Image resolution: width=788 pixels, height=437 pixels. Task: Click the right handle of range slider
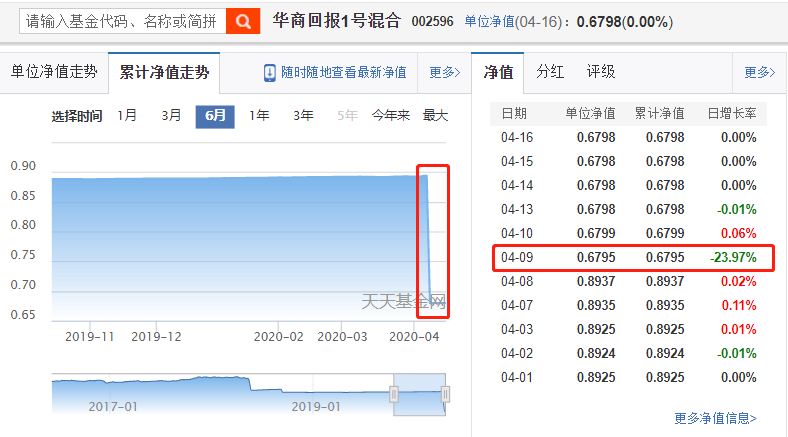click(445, 394)
